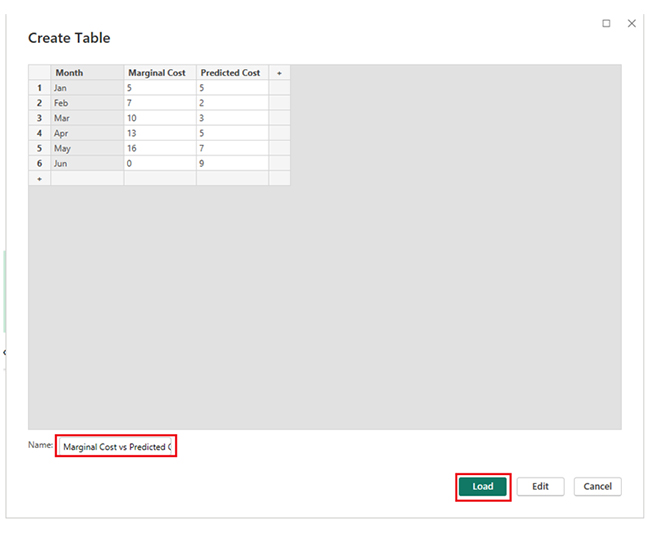Select row 1 header
650x535 pixels.
point(39,88)
